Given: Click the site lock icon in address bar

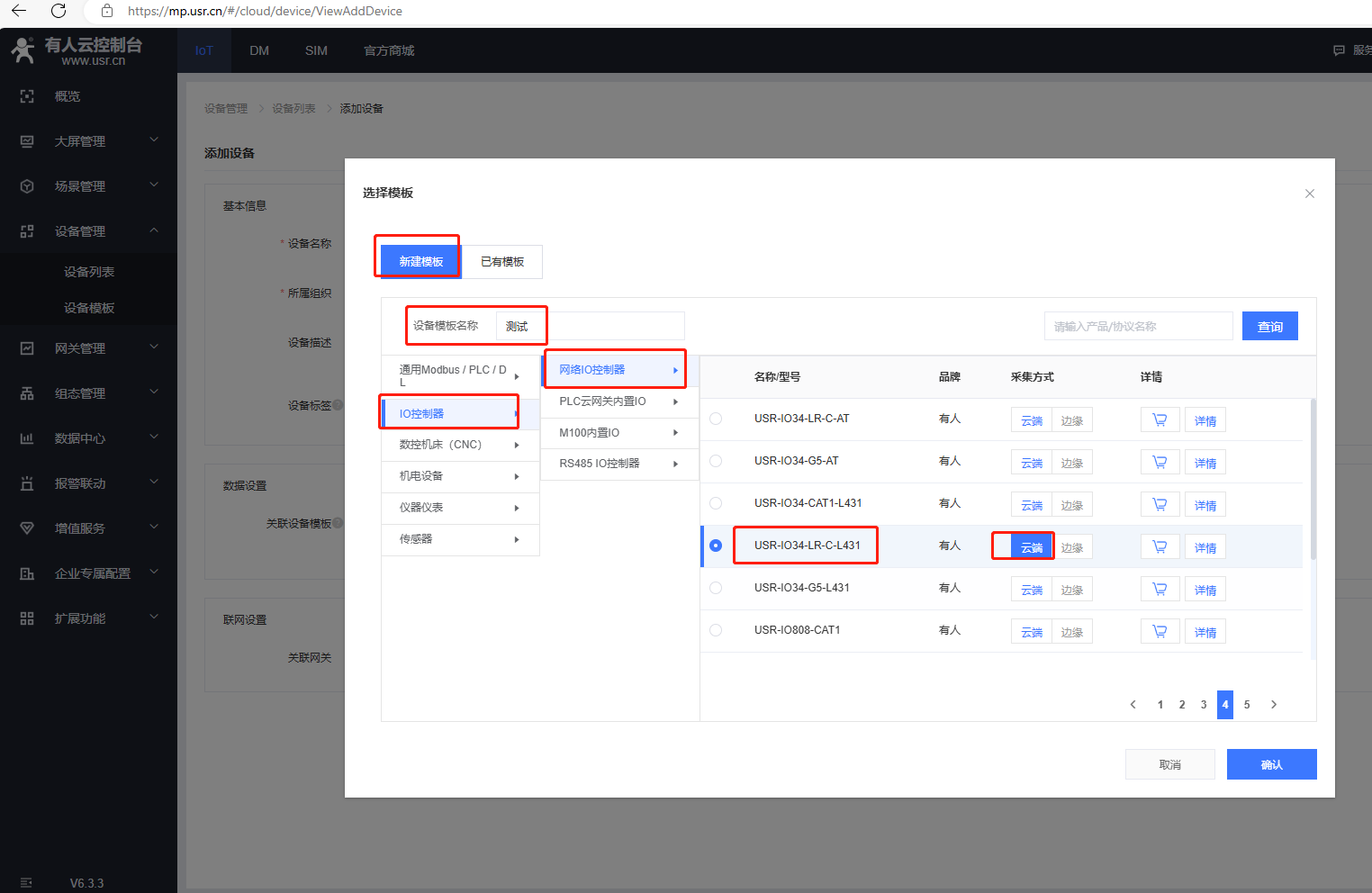Looking at the screenshot, I should pos(107,11).
